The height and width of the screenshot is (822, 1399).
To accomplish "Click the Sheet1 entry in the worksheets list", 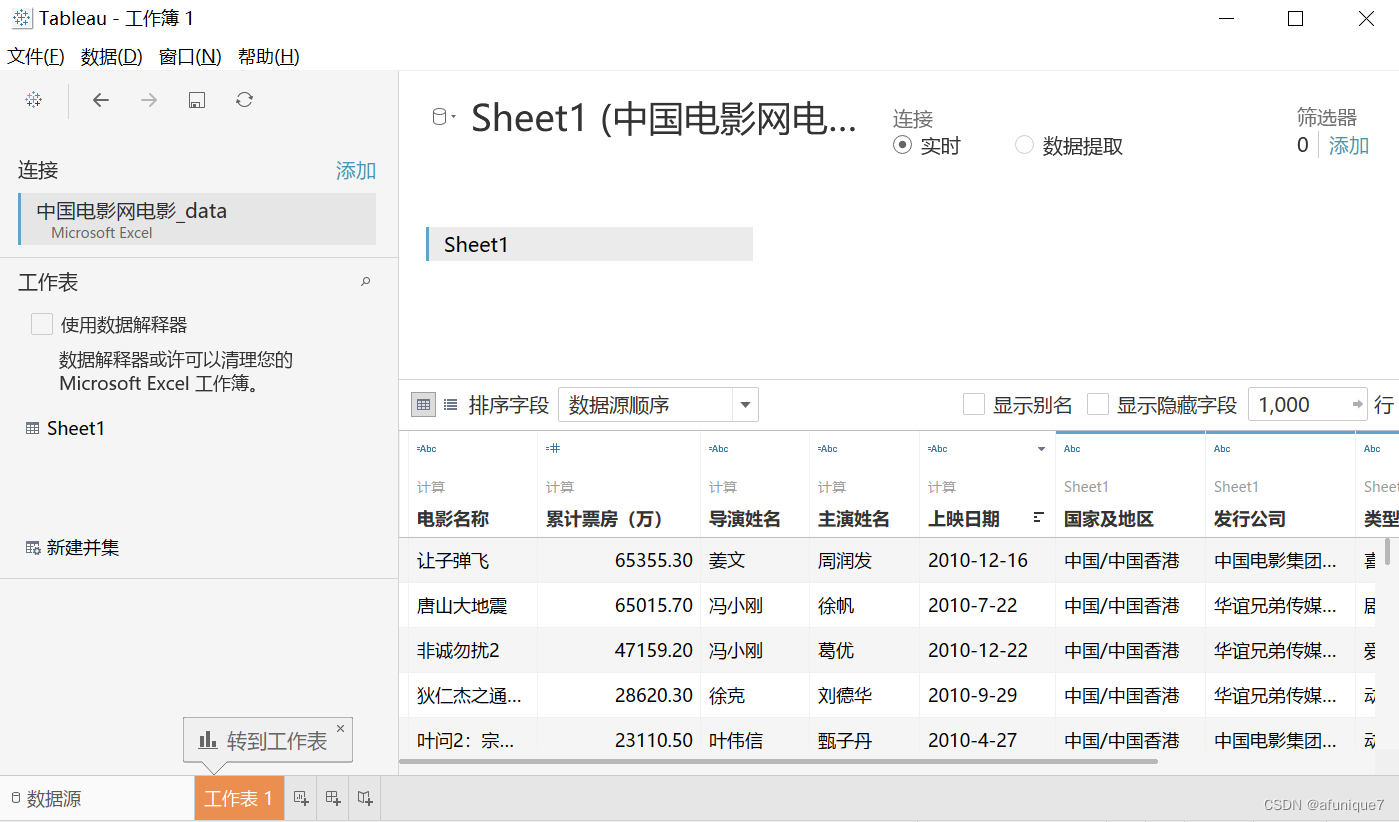I will [76, 428].
